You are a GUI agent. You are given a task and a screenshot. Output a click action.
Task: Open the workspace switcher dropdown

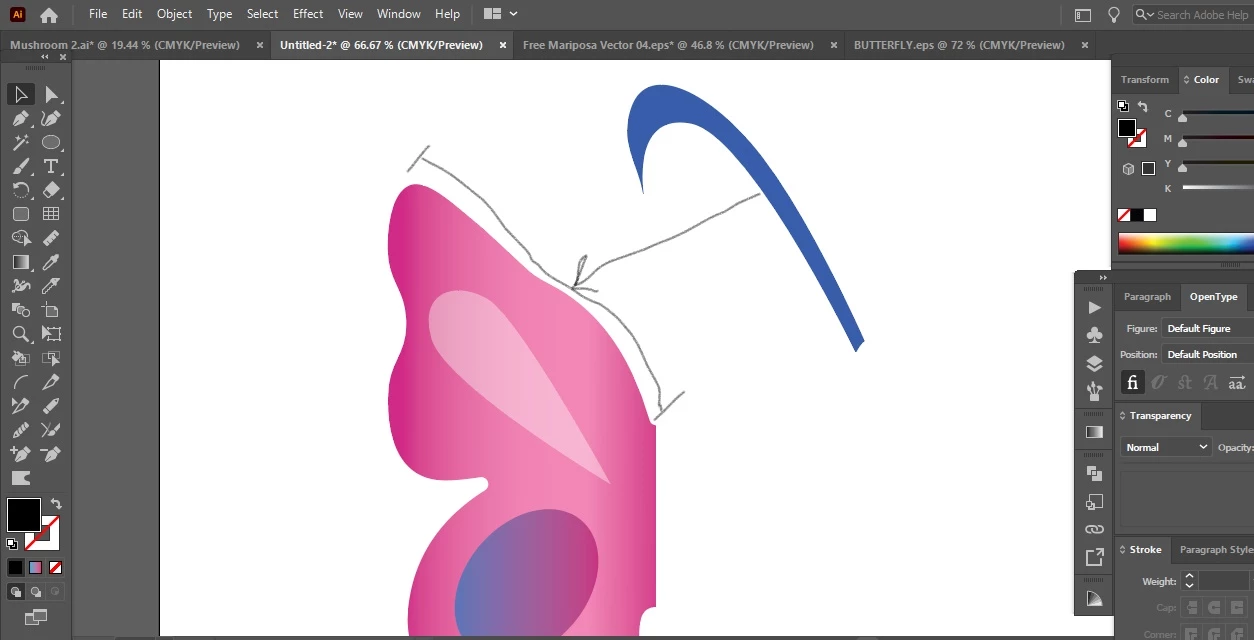point(500,14)
